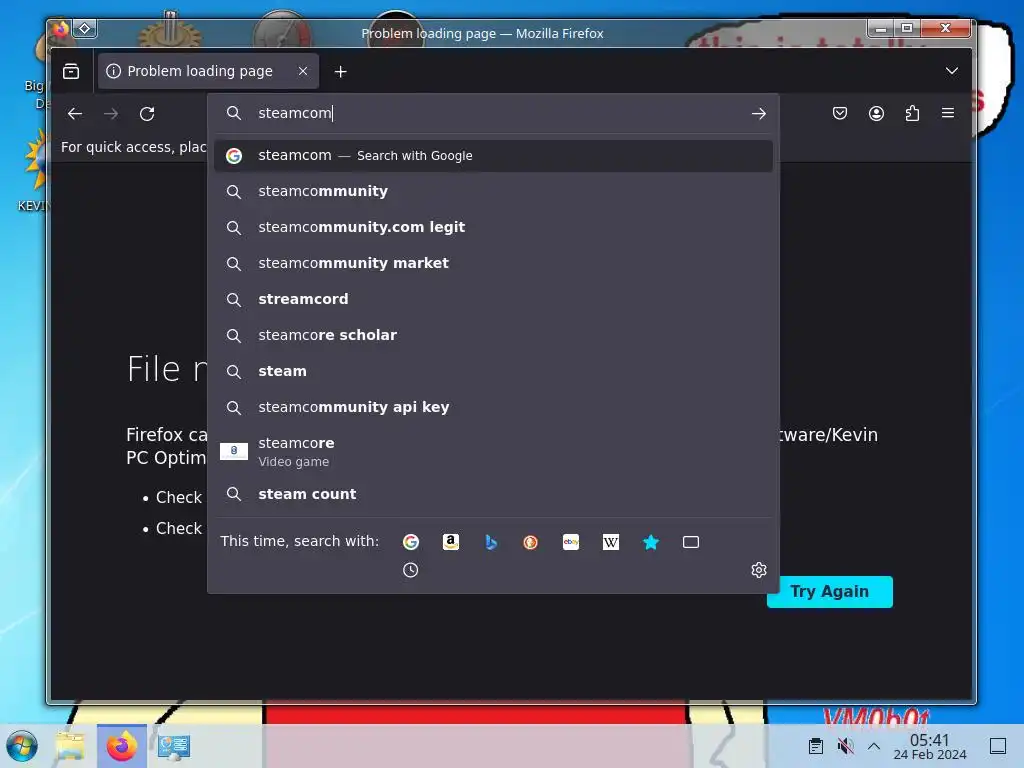Screen dimensions: 1024x768
Task: Search open tabs with tab icon
Action: pos(691,542)
